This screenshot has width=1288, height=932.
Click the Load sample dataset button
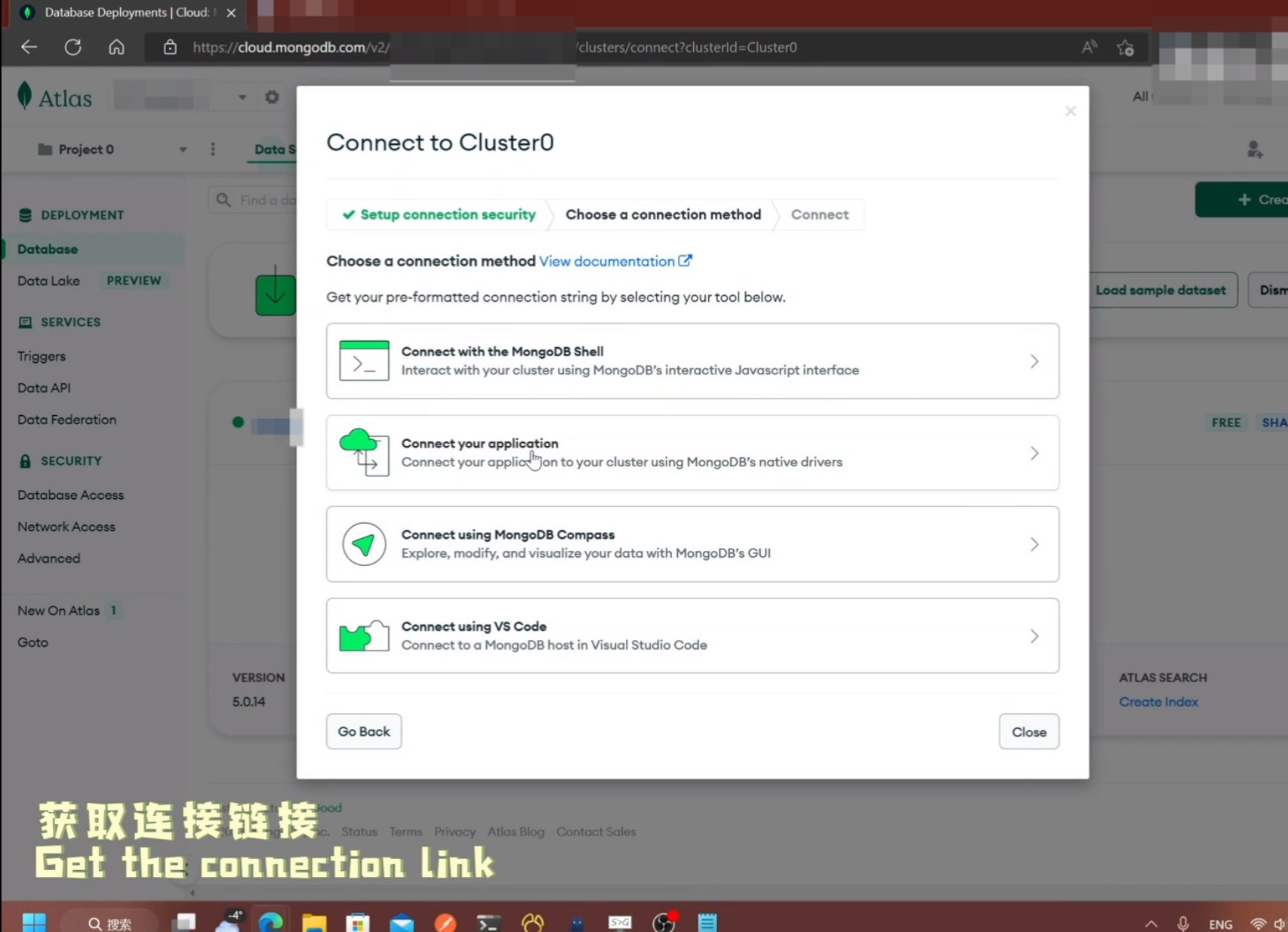point(1160,291)
